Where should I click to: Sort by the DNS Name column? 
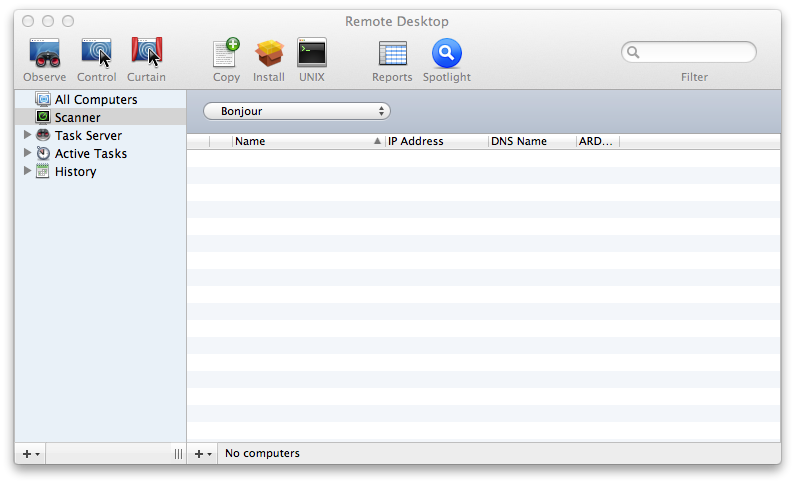(532, 141)
